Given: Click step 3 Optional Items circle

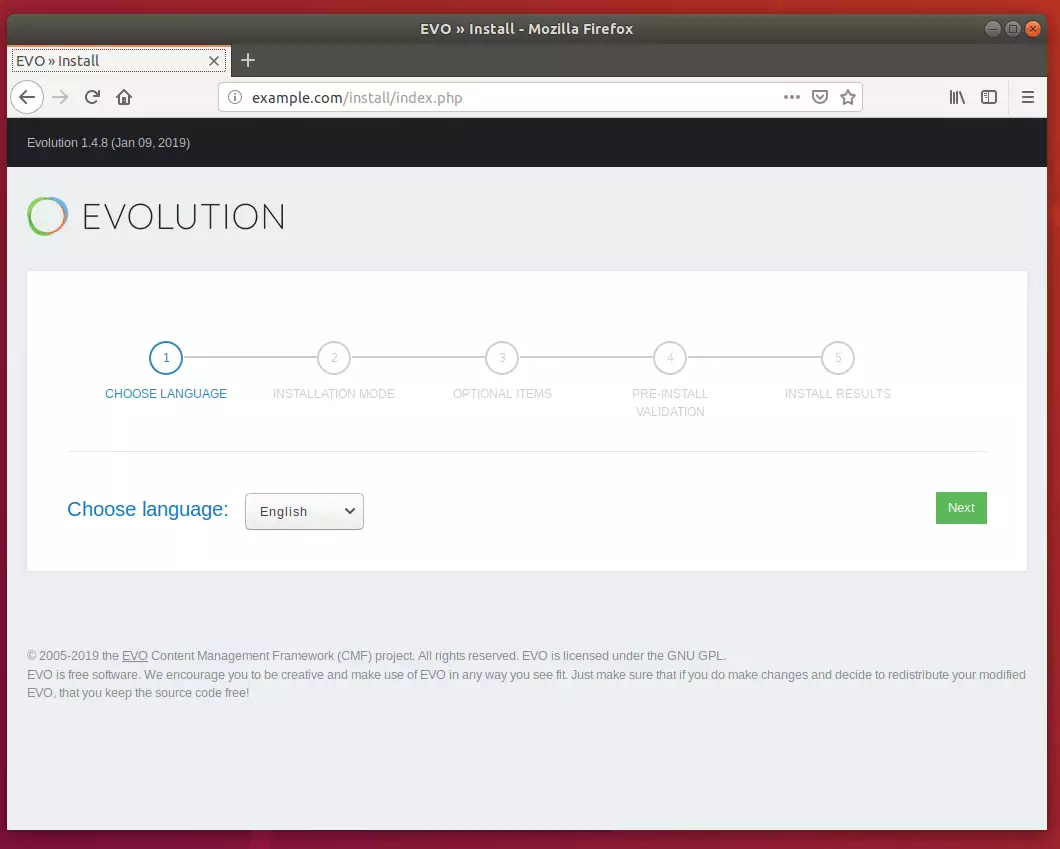Looking at the screenshot, I should click(502, 358).
